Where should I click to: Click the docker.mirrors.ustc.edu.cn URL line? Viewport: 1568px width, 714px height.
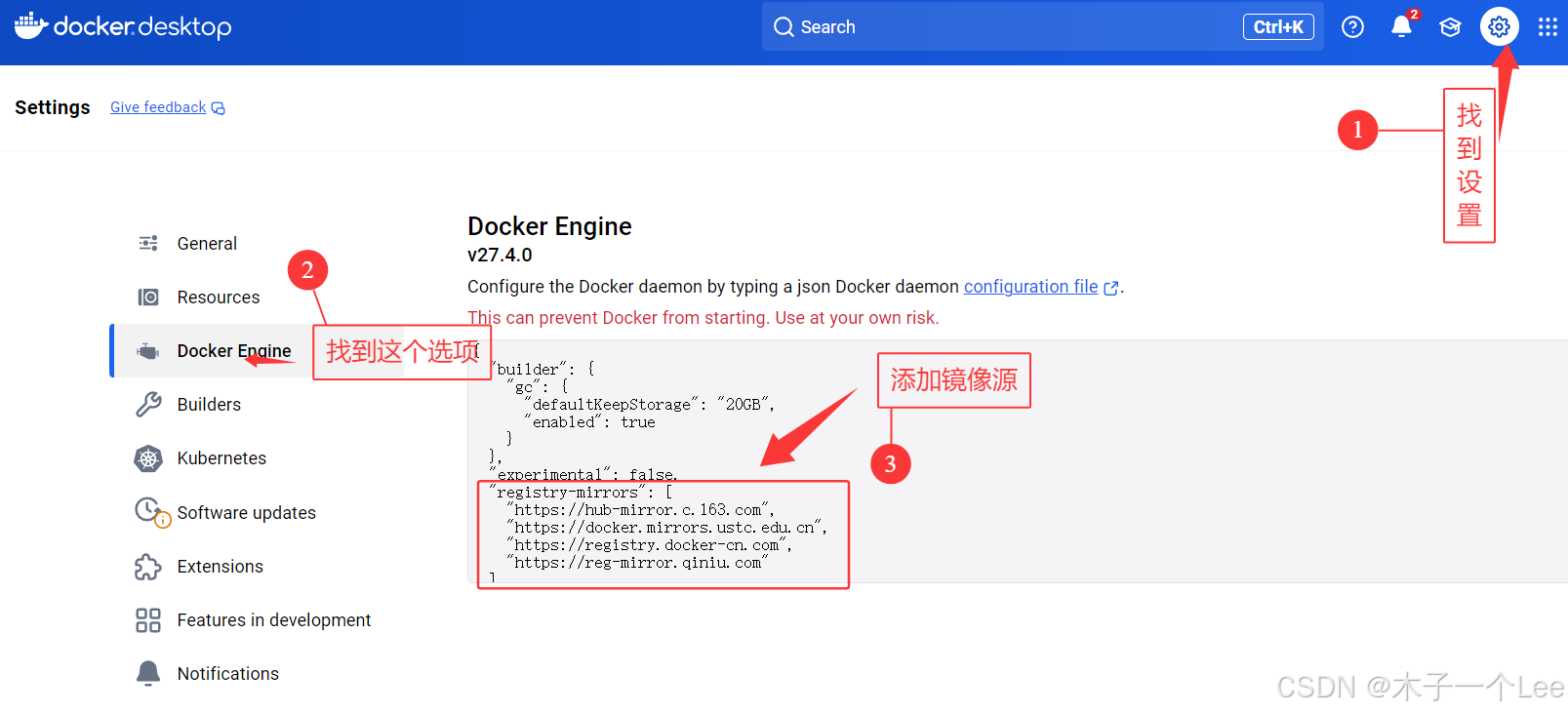[x=666, y=528]
